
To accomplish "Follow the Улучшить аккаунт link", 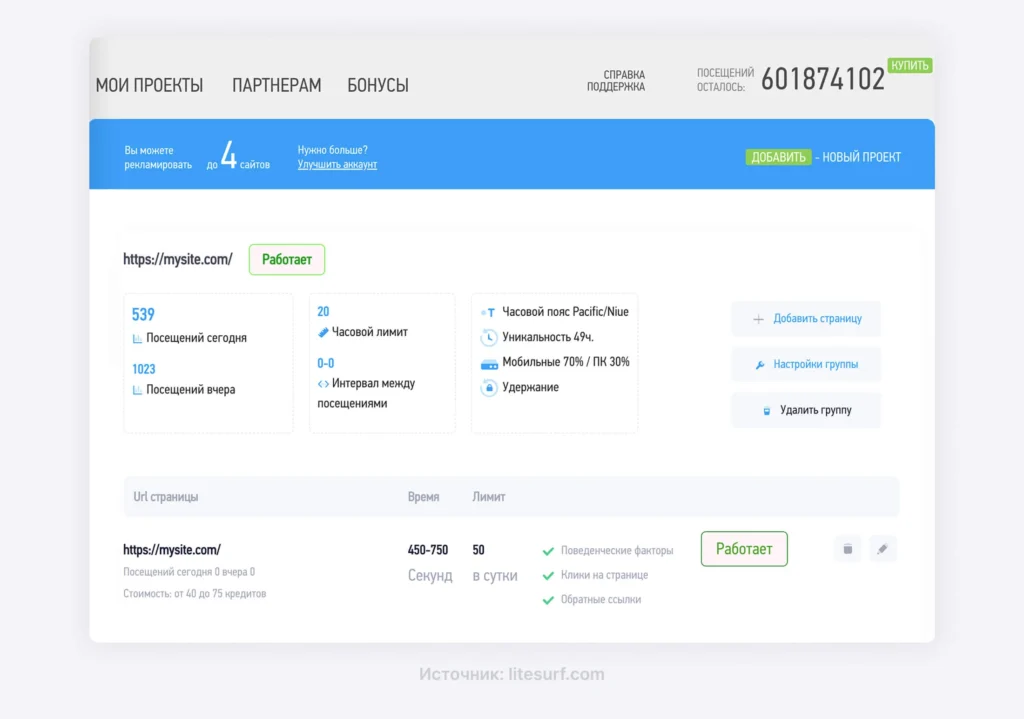I will tap(337, 165).
